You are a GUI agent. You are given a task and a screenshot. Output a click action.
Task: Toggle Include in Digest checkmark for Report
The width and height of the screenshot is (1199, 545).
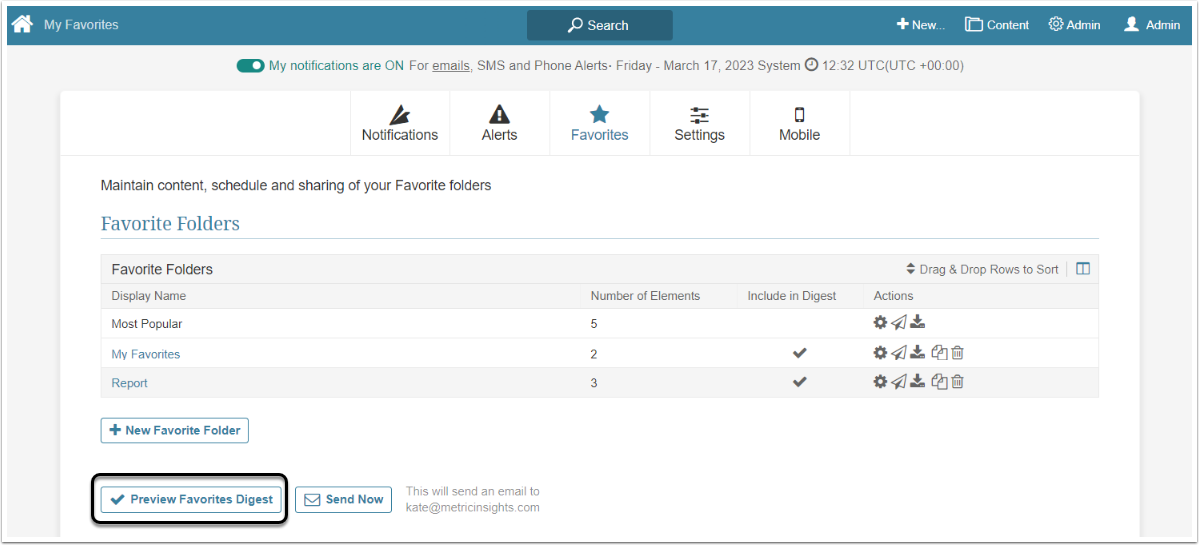(x=799, y=382)
